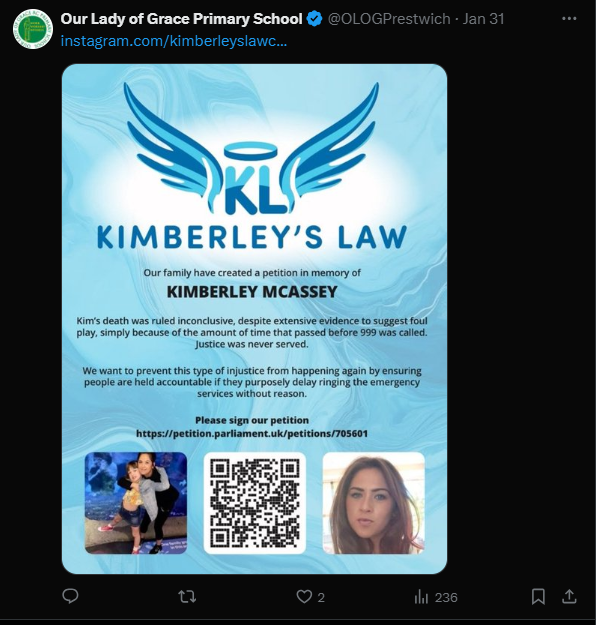Screen dimensions: 596x625
Task: Open Our Lady of Grace profile avatar
Action: 33,29
